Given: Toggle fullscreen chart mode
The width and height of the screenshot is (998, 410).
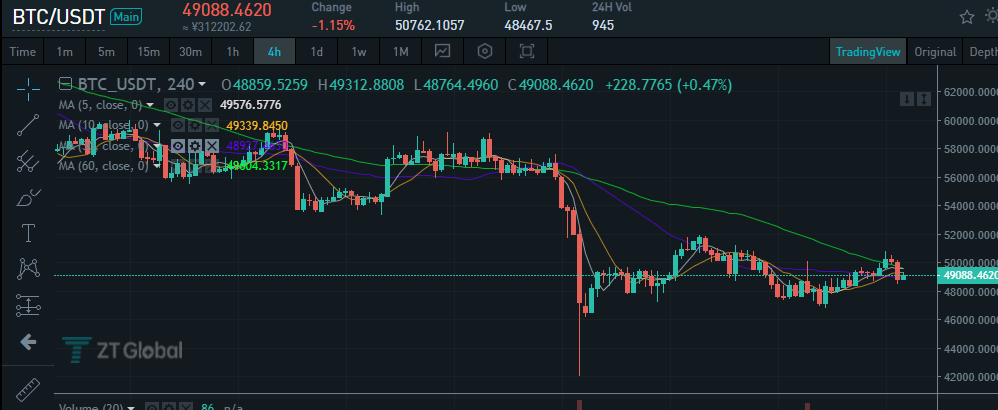Looking at the screenshot, I should click(527, 52).
